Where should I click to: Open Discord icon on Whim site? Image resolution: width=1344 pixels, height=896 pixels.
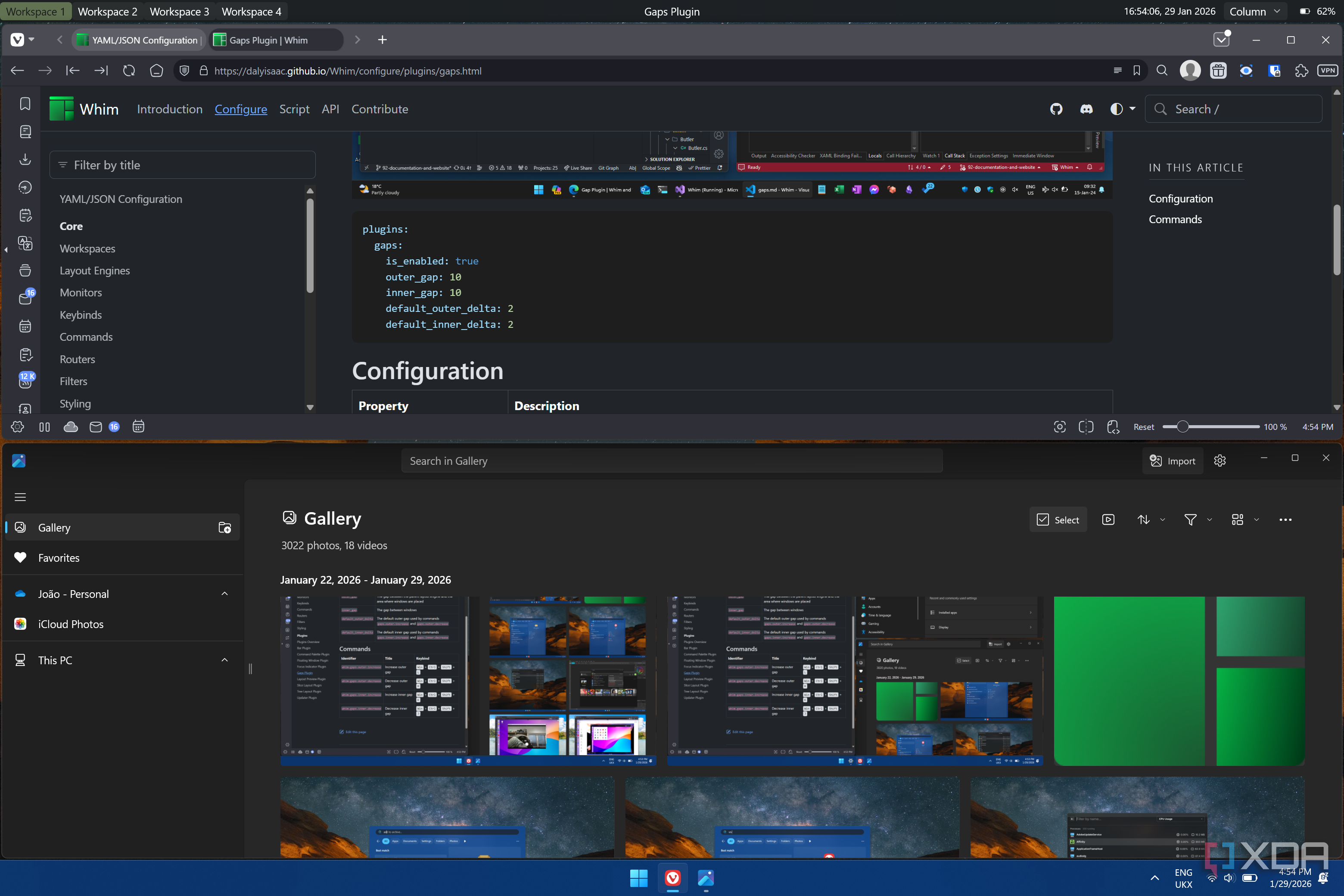pyautogui.click(x=1086, y=109)
